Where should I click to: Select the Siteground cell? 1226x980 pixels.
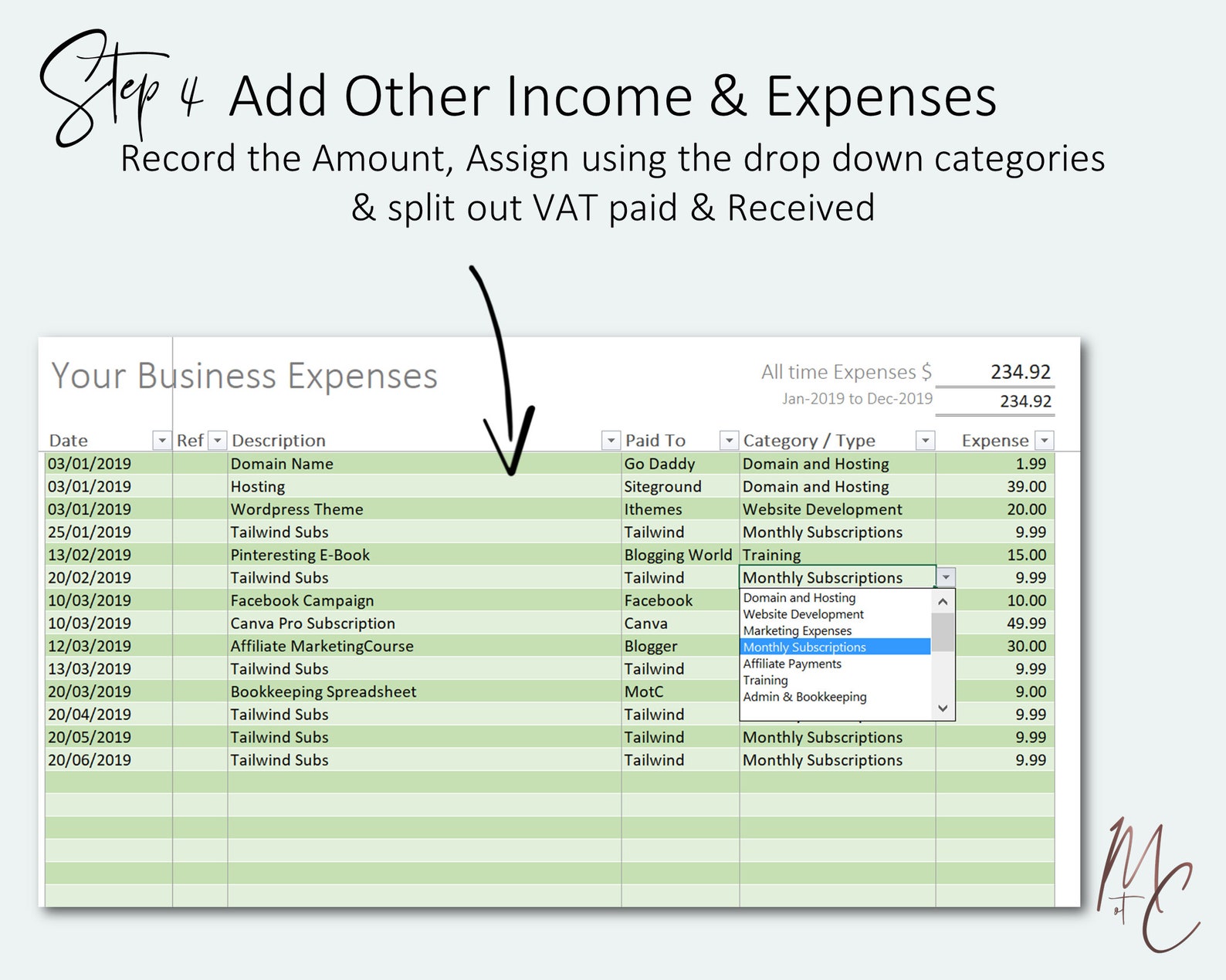click(x=680, y=487)
